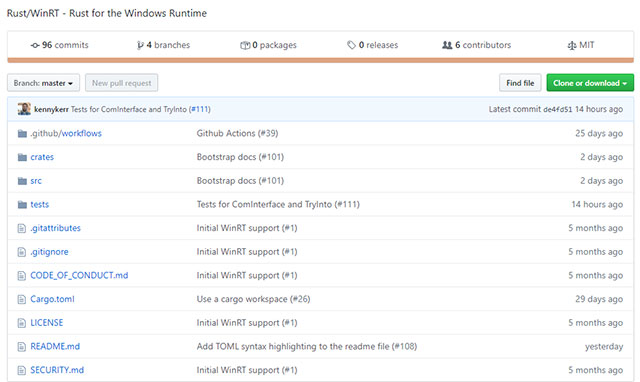Image resolution: width=640 pixels, height=382 pixels.
Task: Click the language bar color strip
Action: pyautogui.click(x=320, y=60)
